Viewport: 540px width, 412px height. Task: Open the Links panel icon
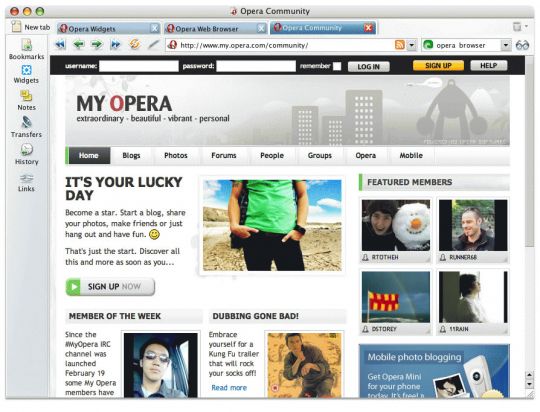(27, 178)
